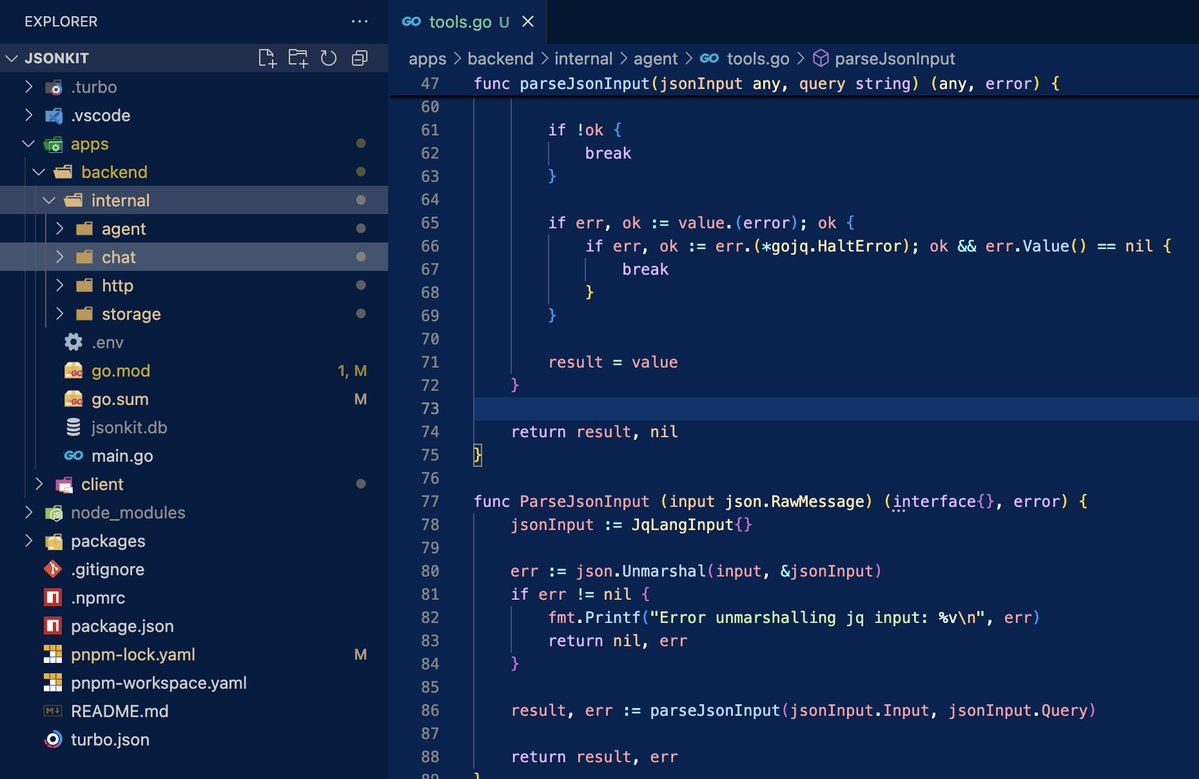Image resolution: width=1199 pixels, height=779 pixels.
Task: Click the go.mod file icon
Action: coord(73,371)
